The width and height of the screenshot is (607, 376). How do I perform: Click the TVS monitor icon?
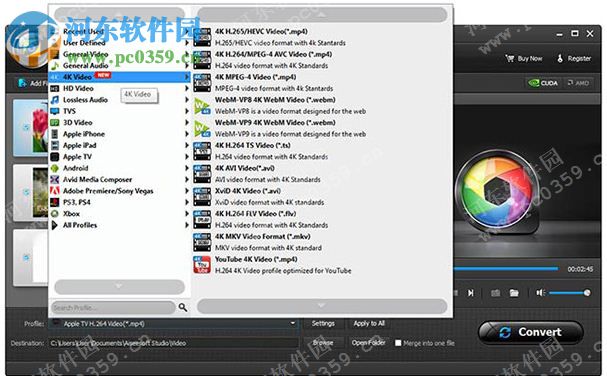pyautogui.click(x=55, y=111)
